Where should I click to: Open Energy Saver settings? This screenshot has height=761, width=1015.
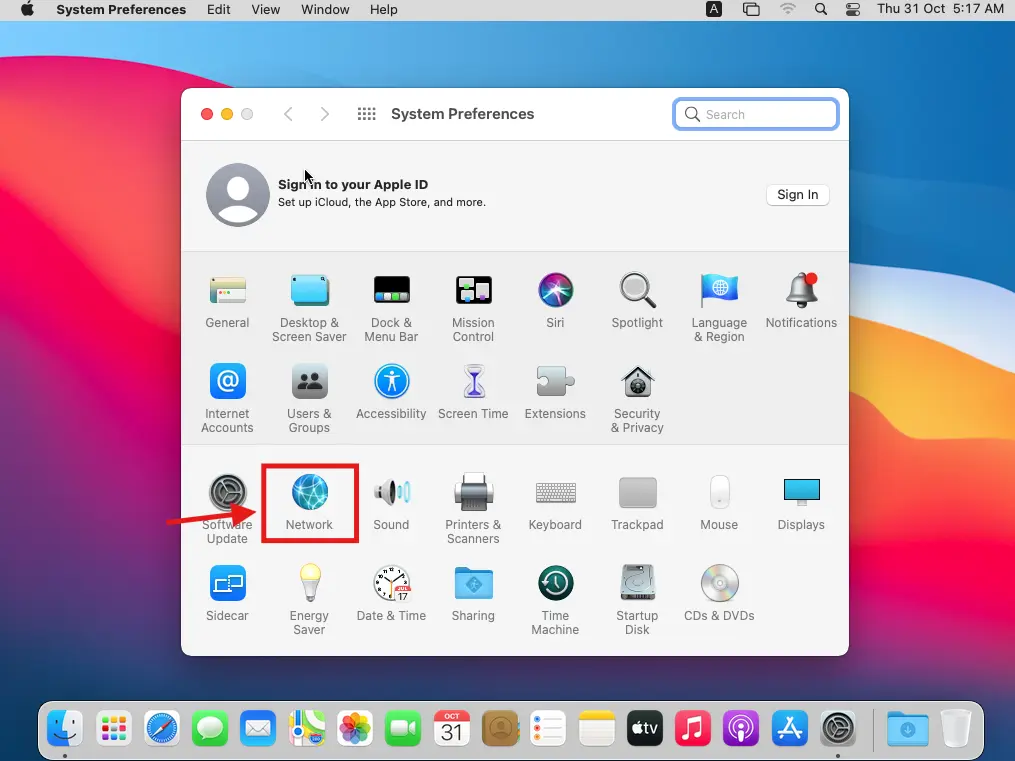tap(309, 601)
